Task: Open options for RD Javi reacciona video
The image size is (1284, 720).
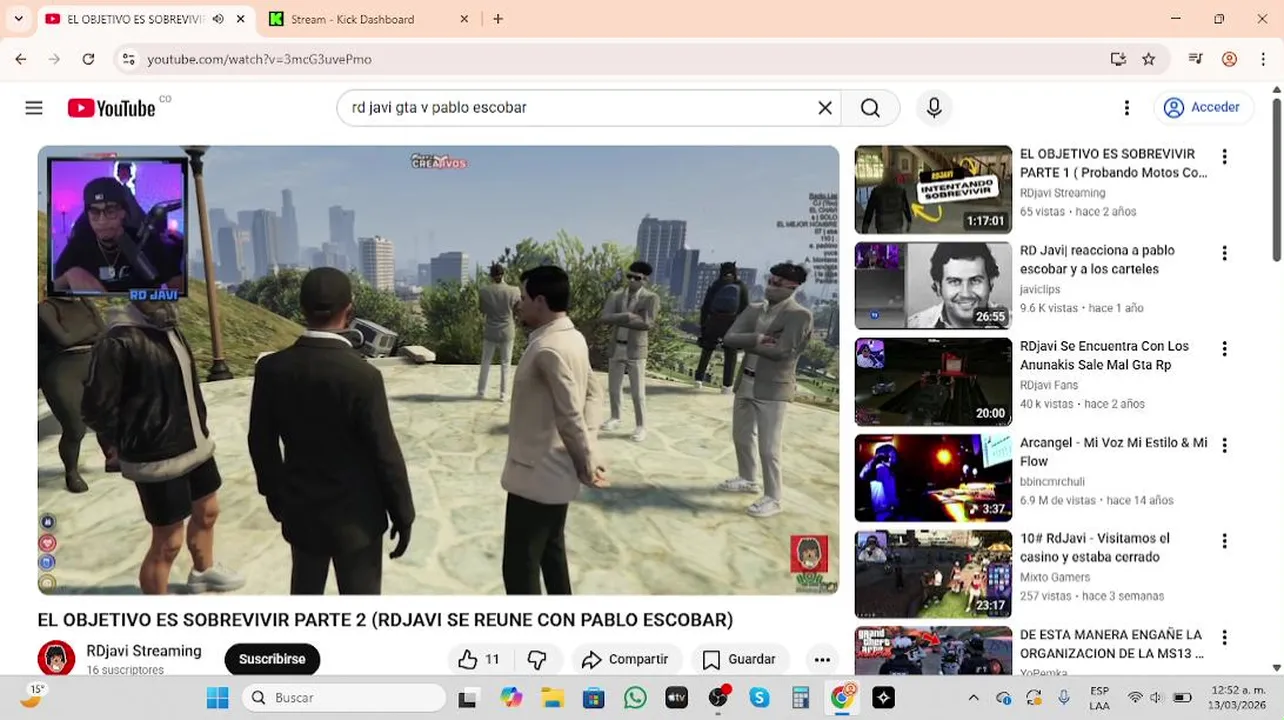Action: (x=1224, y=253)
